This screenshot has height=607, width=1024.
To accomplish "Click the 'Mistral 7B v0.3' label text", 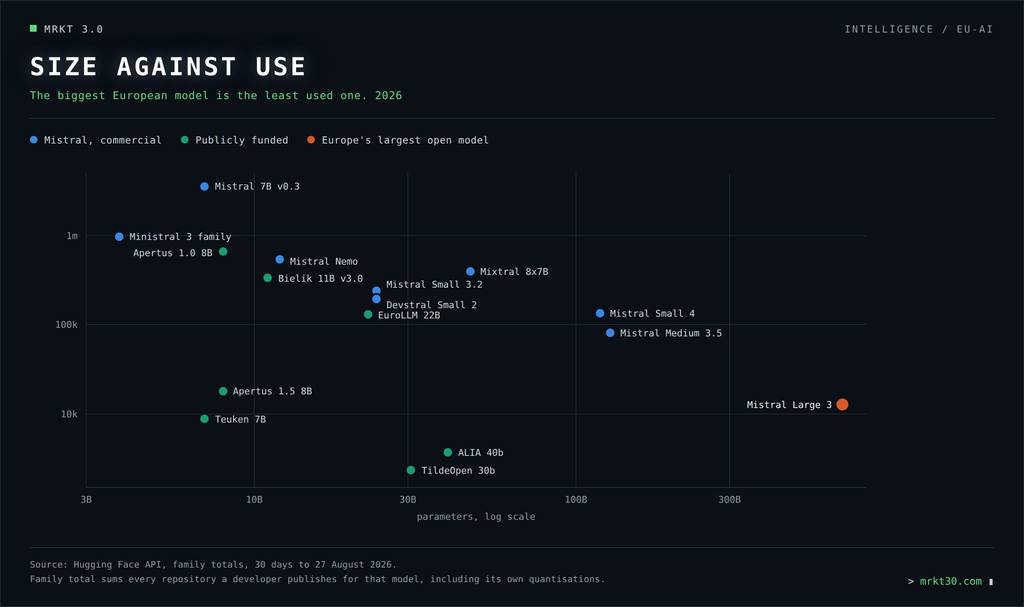I will click(257, 186).
